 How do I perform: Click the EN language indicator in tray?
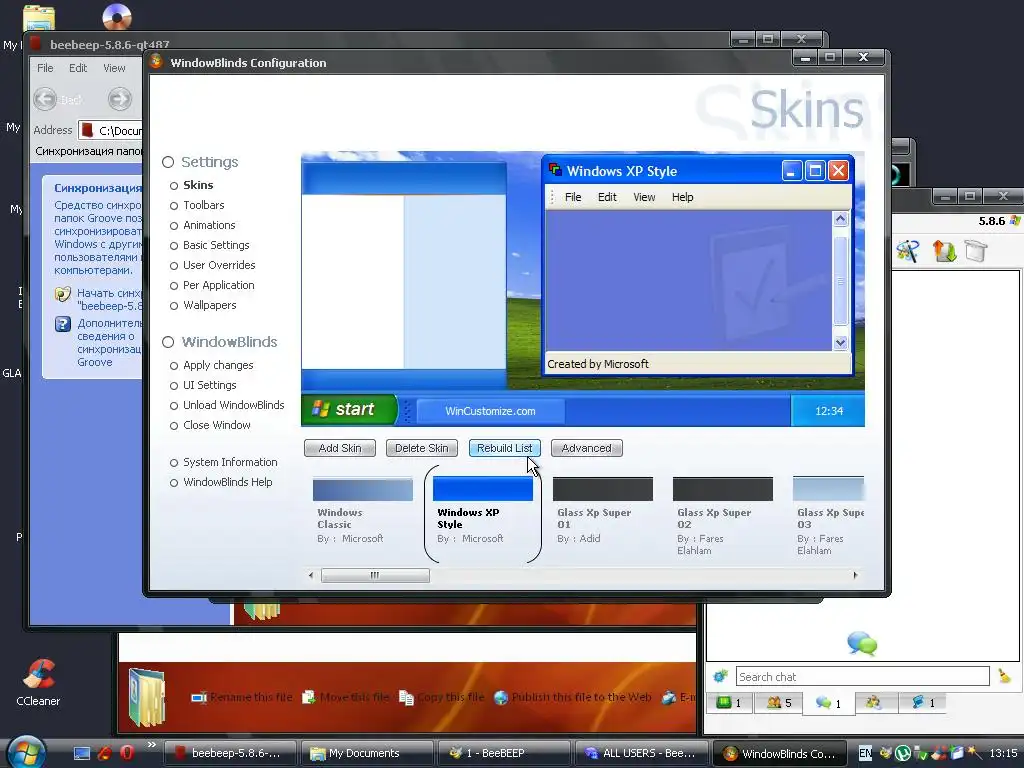pos(865,753)
